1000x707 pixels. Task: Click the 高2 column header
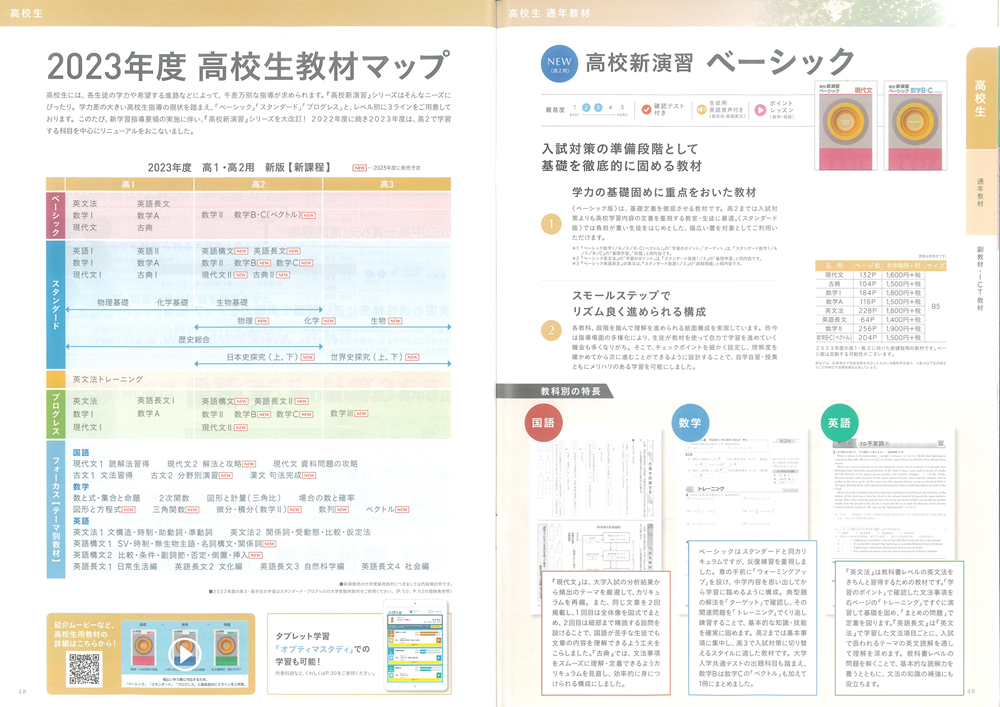(258, 184)
